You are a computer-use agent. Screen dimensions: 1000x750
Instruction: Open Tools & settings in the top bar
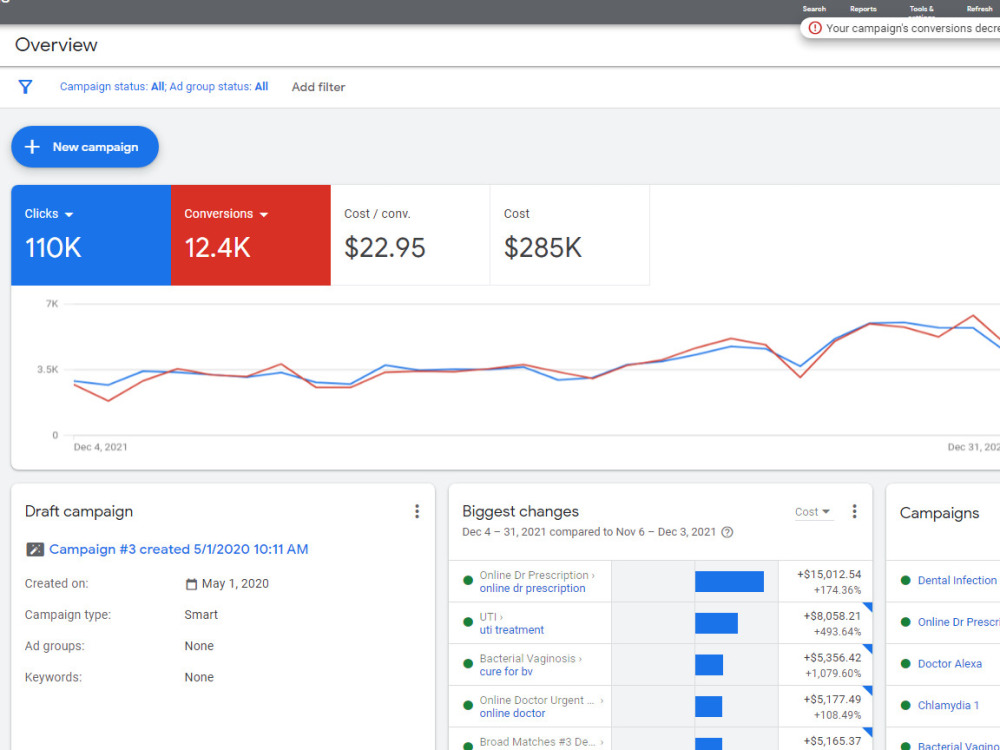(922, 10)
